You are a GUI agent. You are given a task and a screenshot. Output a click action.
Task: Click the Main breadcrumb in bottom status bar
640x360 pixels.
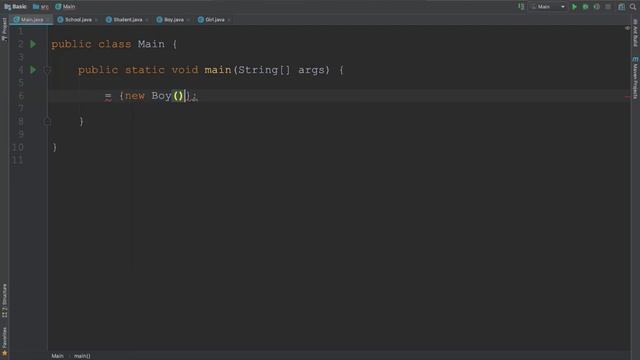(58, 356)
